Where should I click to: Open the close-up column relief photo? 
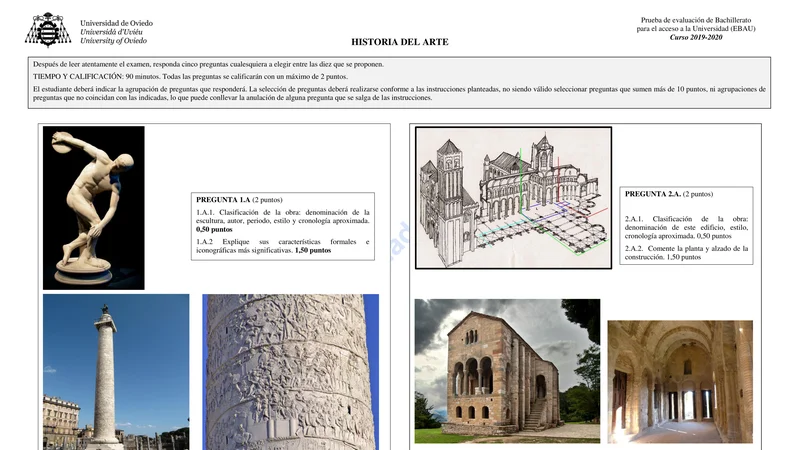tap(291, 371)
